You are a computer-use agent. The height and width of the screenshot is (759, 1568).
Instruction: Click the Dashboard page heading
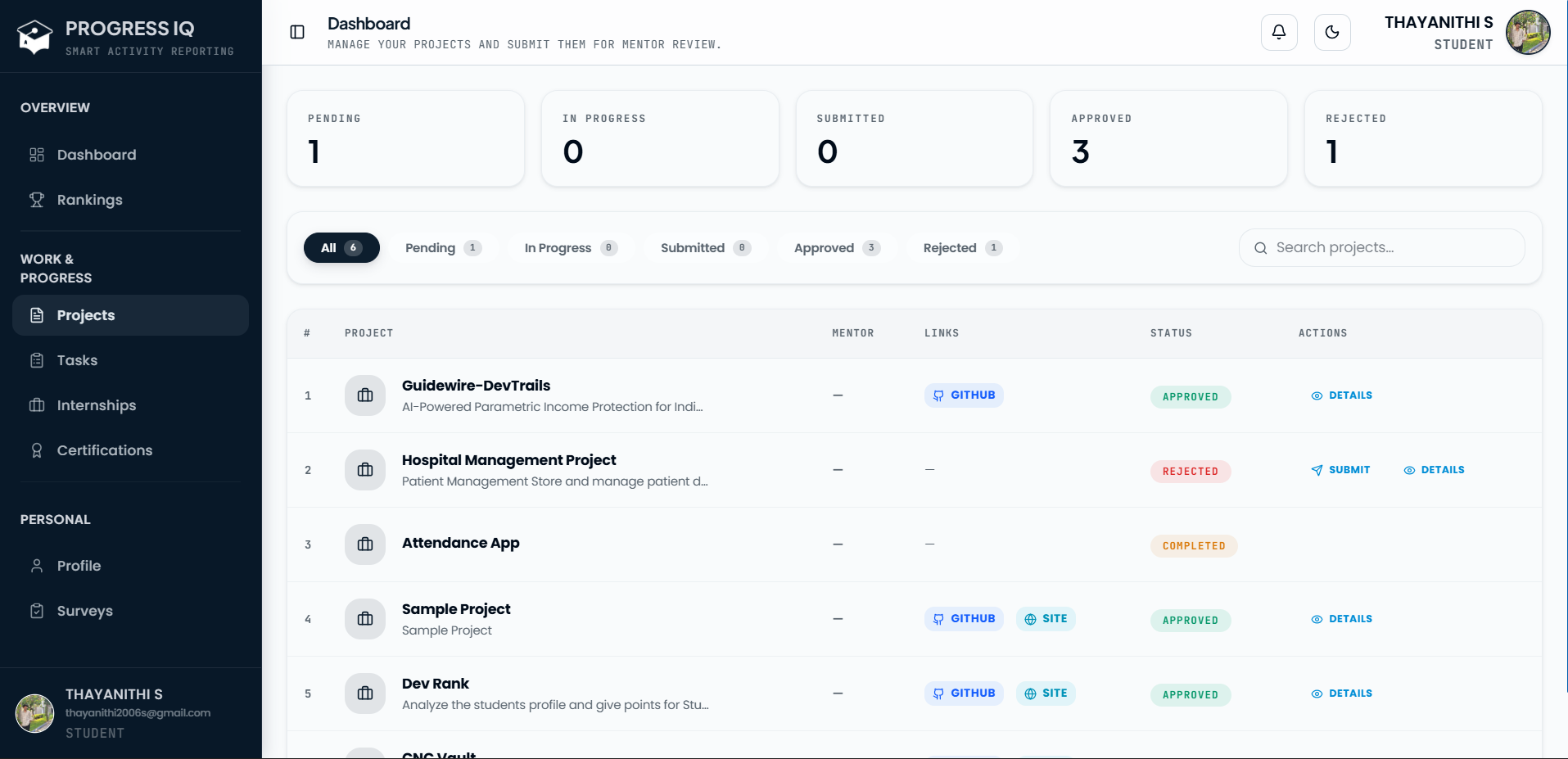368,24
